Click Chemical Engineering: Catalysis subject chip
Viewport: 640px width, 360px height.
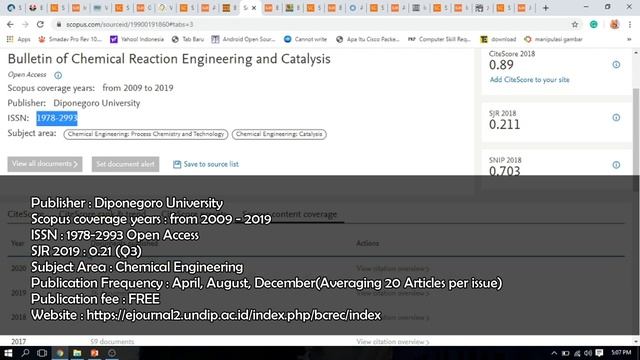click(x=279, y=134)
